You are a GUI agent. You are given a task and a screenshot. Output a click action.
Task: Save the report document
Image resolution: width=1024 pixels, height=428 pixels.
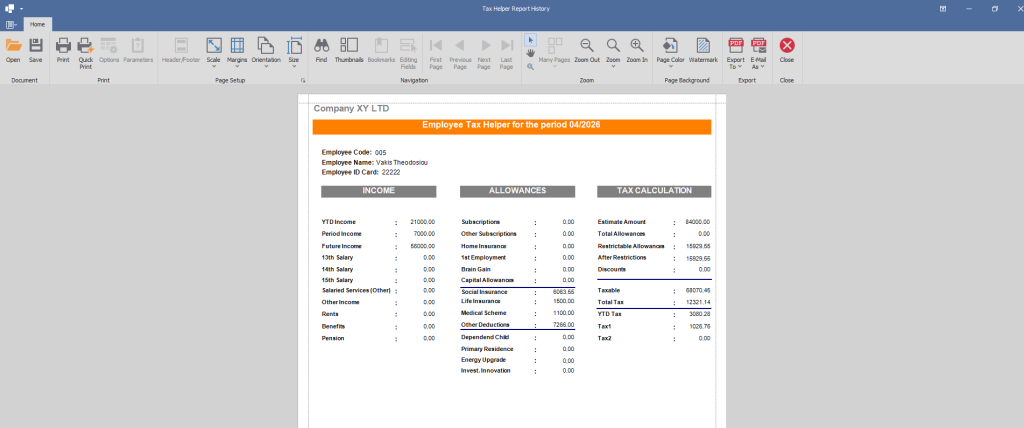[35, 46]
